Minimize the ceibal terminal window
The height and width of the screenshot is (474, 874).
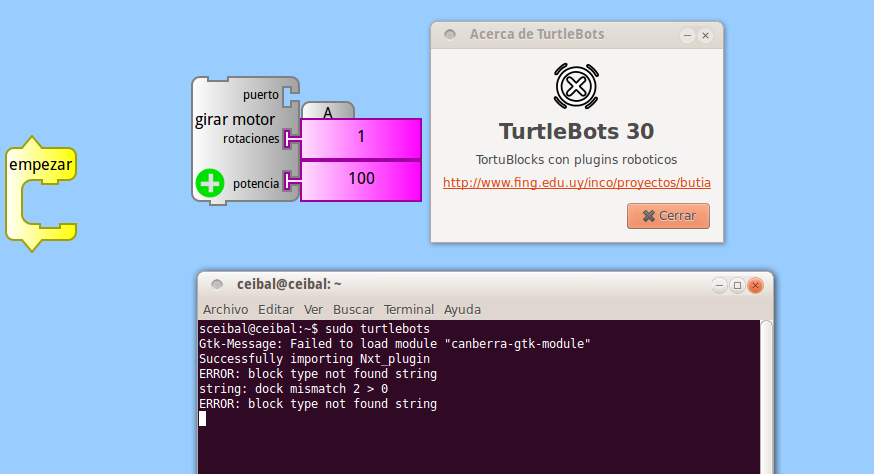point(720,286)
